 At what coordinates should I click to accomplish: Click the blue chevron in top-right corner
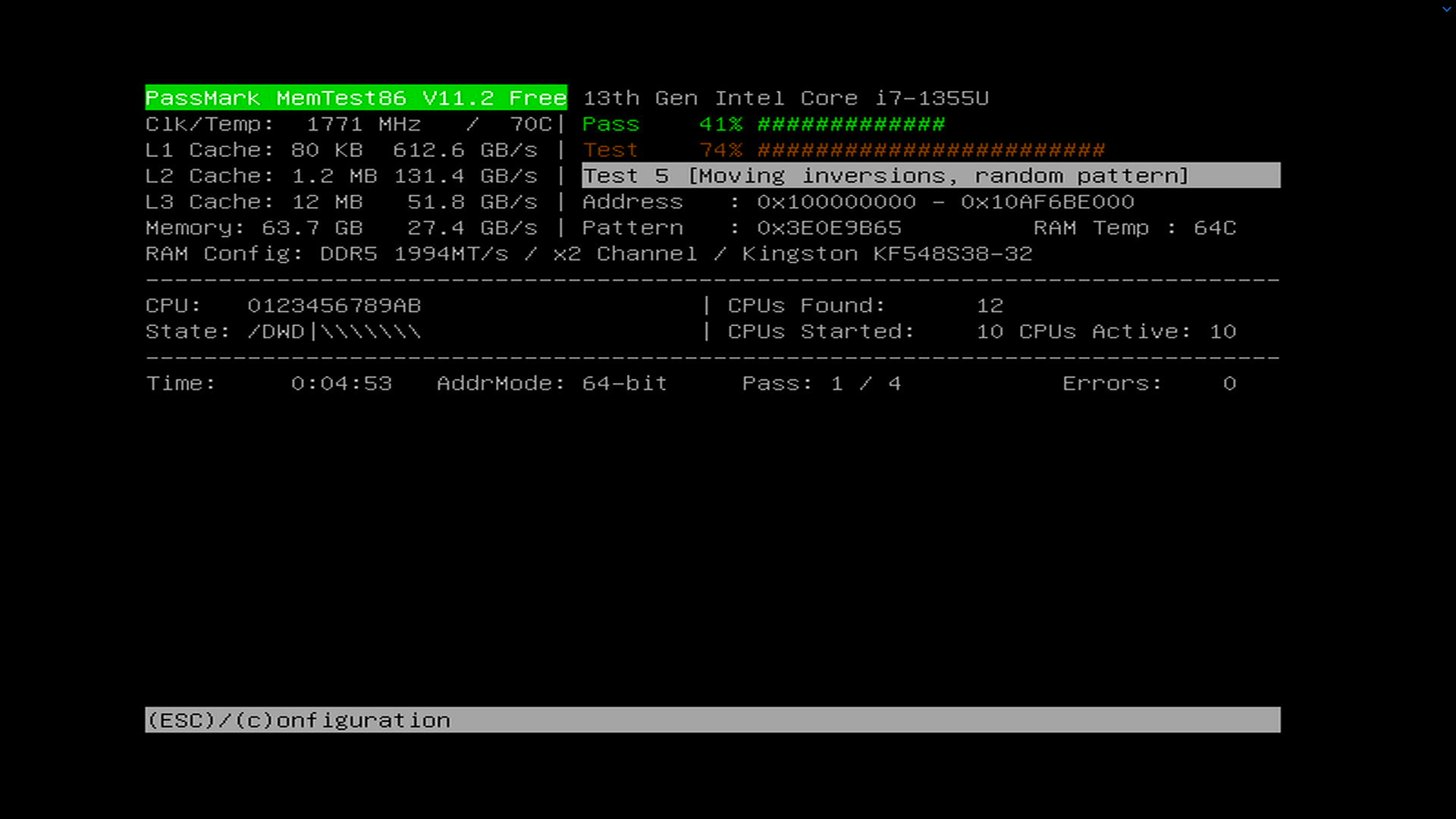pos(1446,9)
